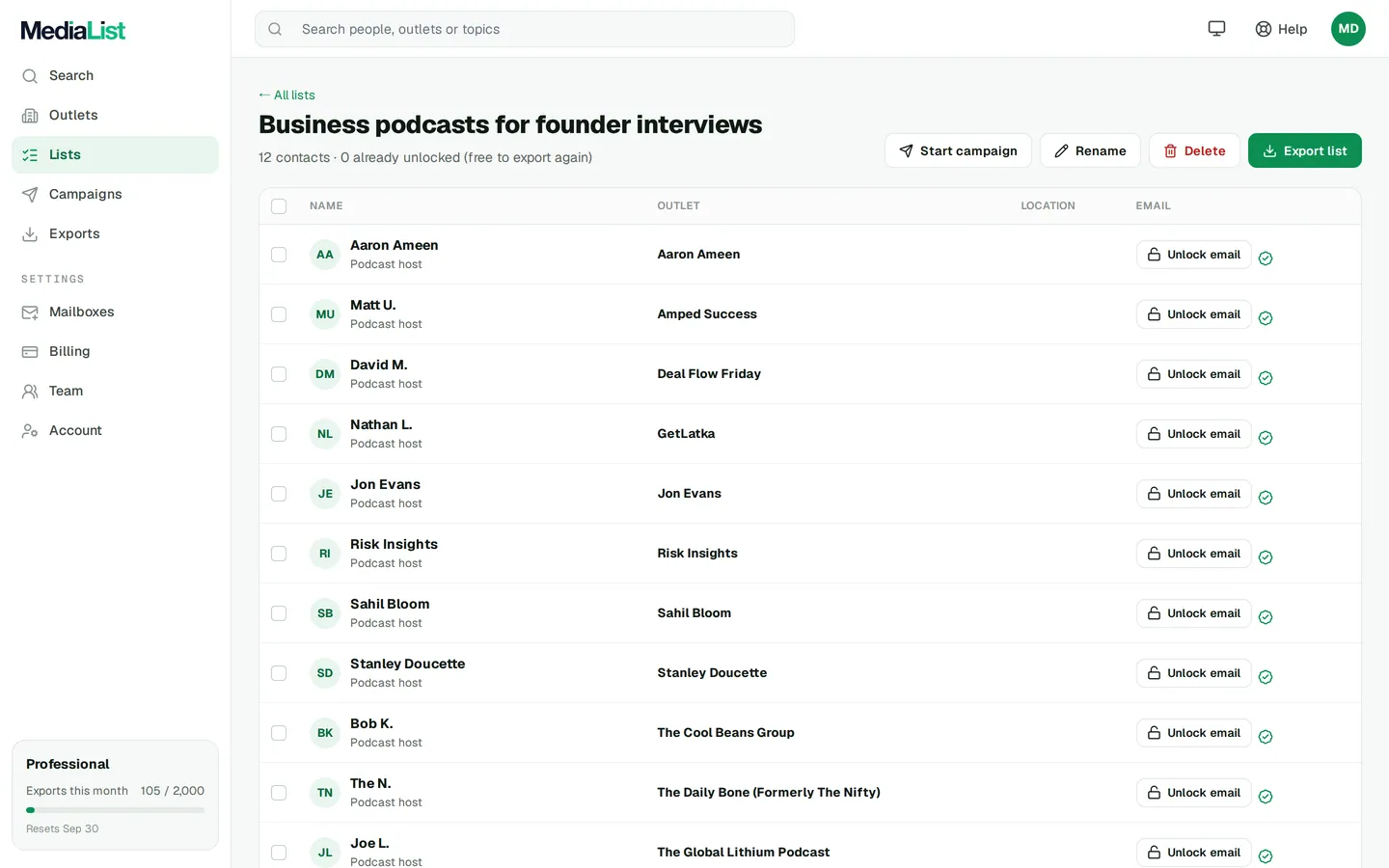
Task: Rename this list
Action: 1090,150
